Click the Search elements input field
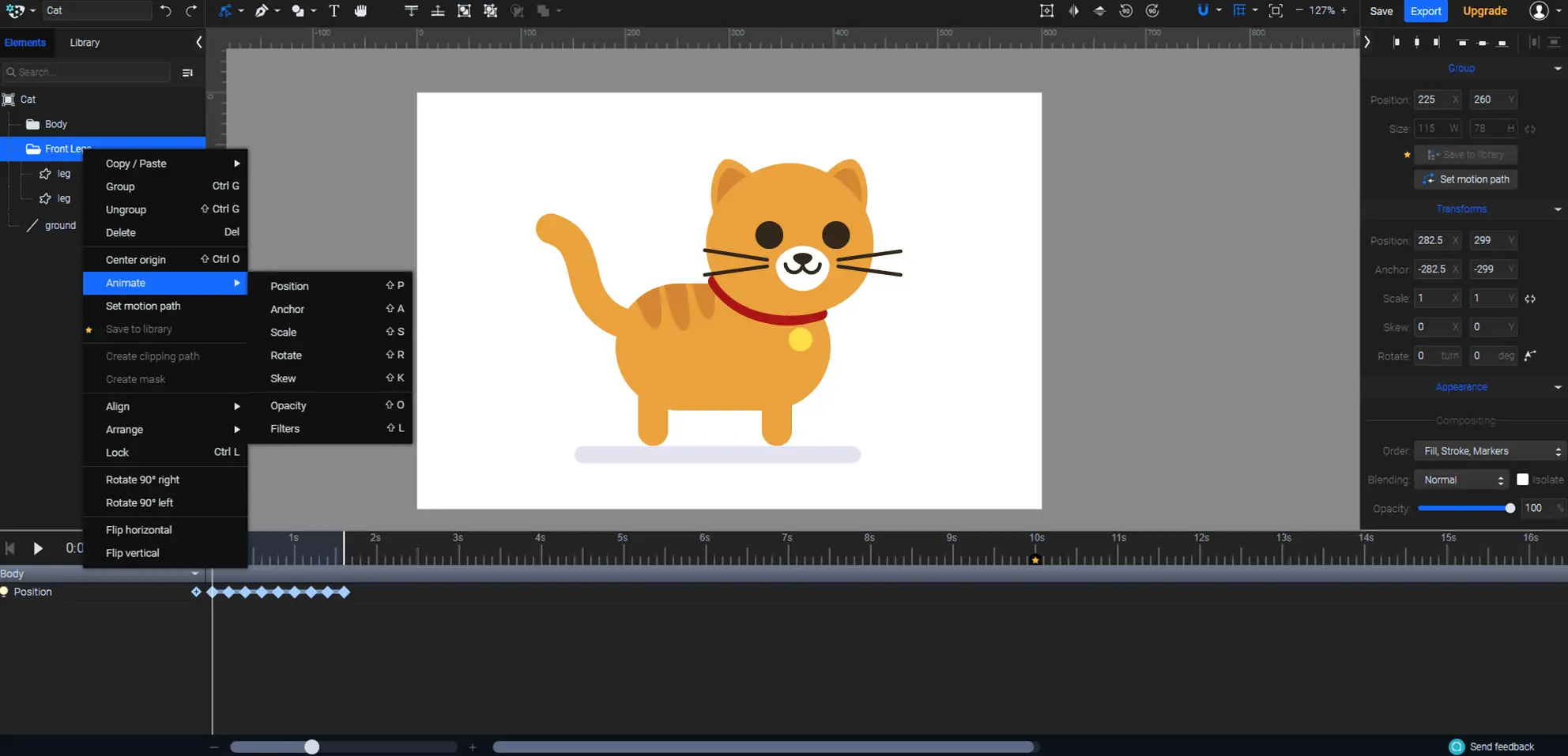 (87, 72)
